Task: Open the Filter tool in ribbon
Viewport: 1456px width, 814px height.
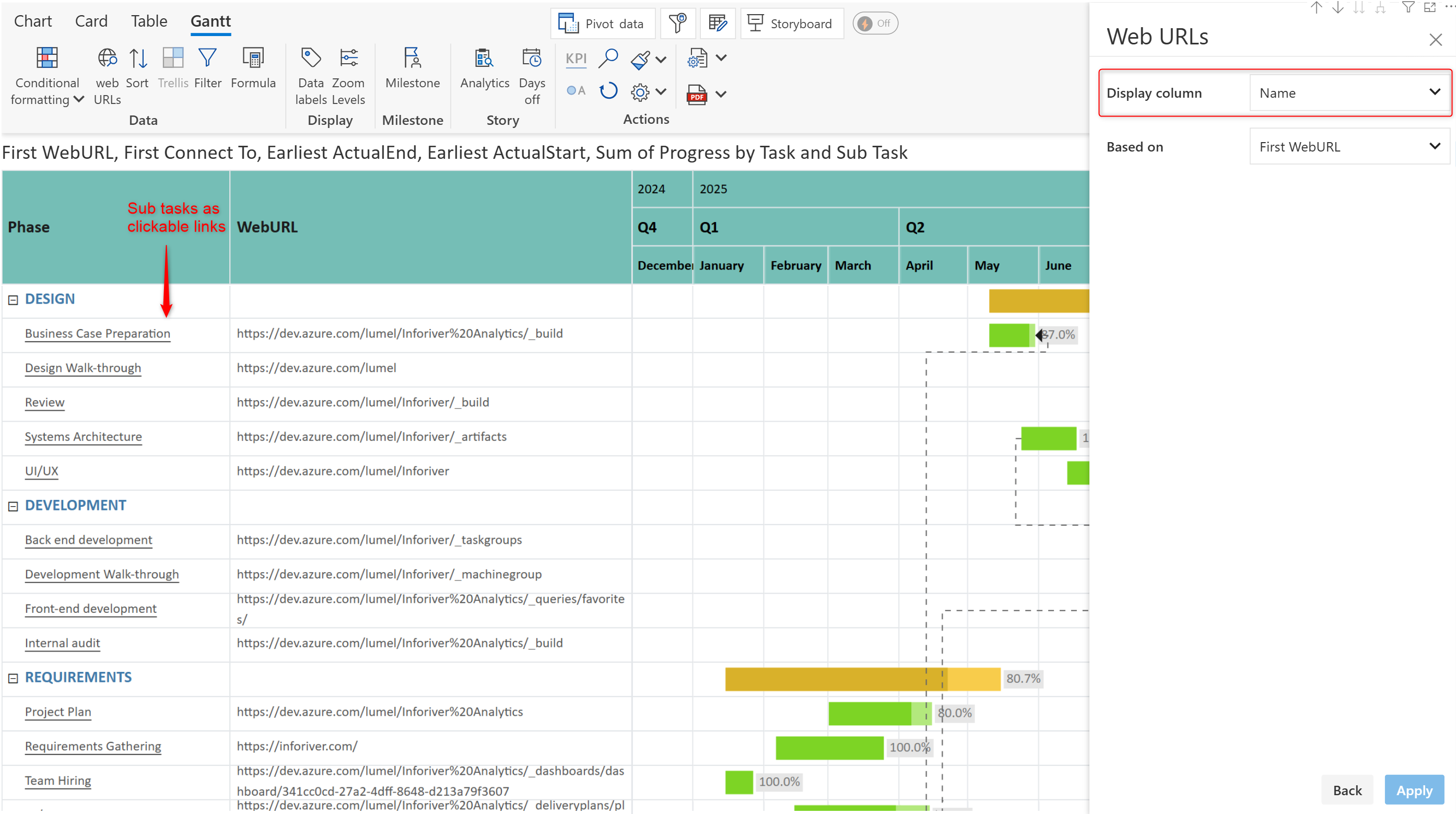Action: (x=207, y=68)
